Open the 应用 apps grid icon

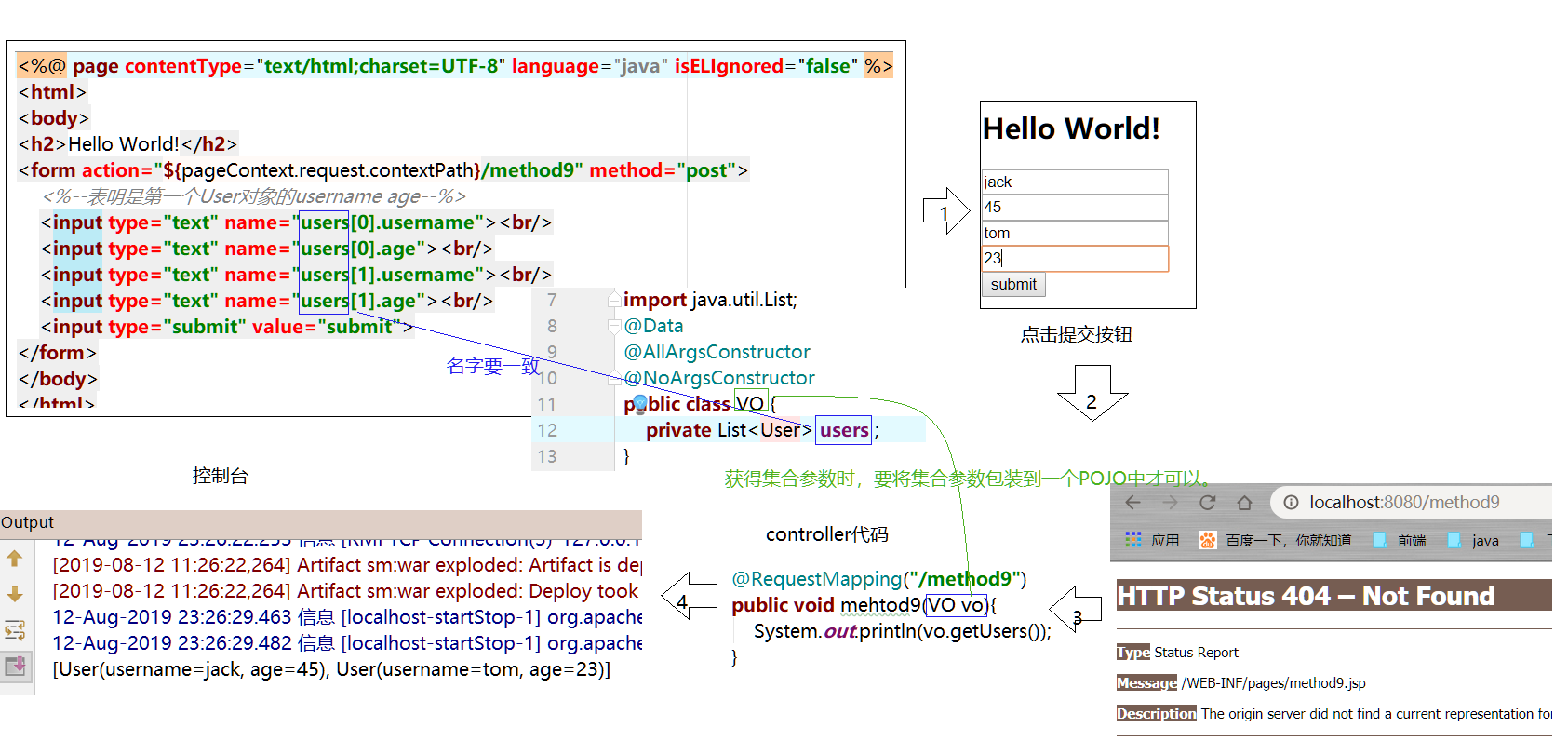[1132, 540]
